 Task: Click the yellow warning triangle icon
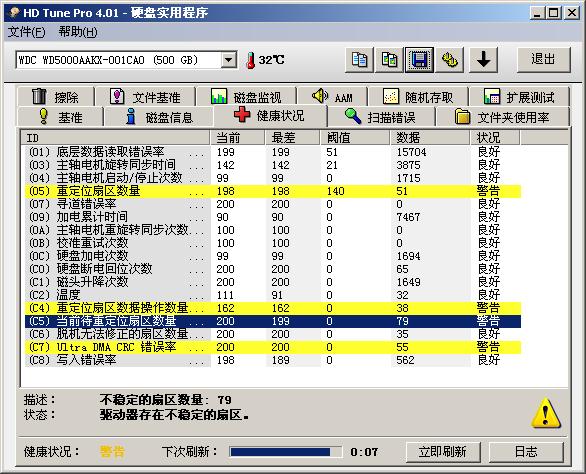tap(546, 413)
